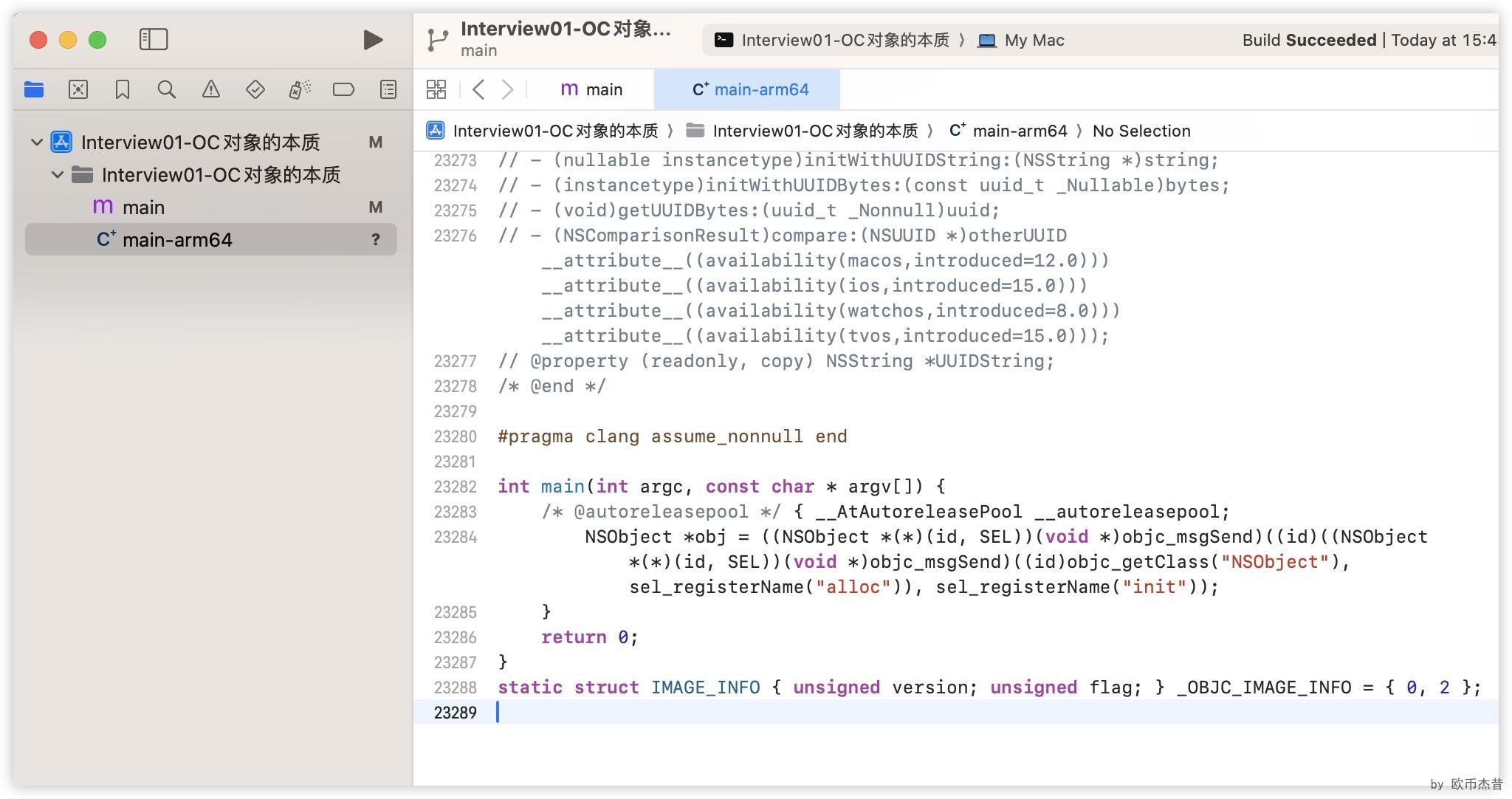Show the Issue navigator warning icon
1512x799 pixels.
tap(210, 89)
